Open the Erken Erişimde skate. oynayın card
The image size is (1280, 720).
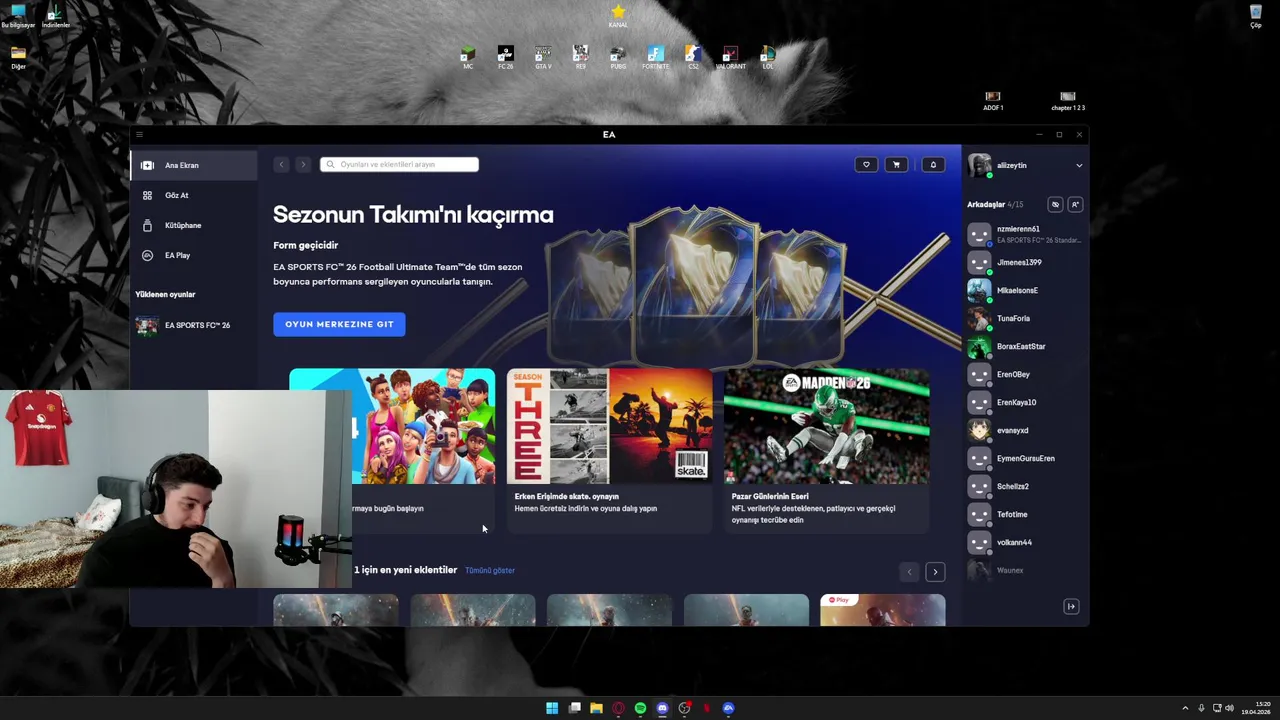click(x=609, y=450)
